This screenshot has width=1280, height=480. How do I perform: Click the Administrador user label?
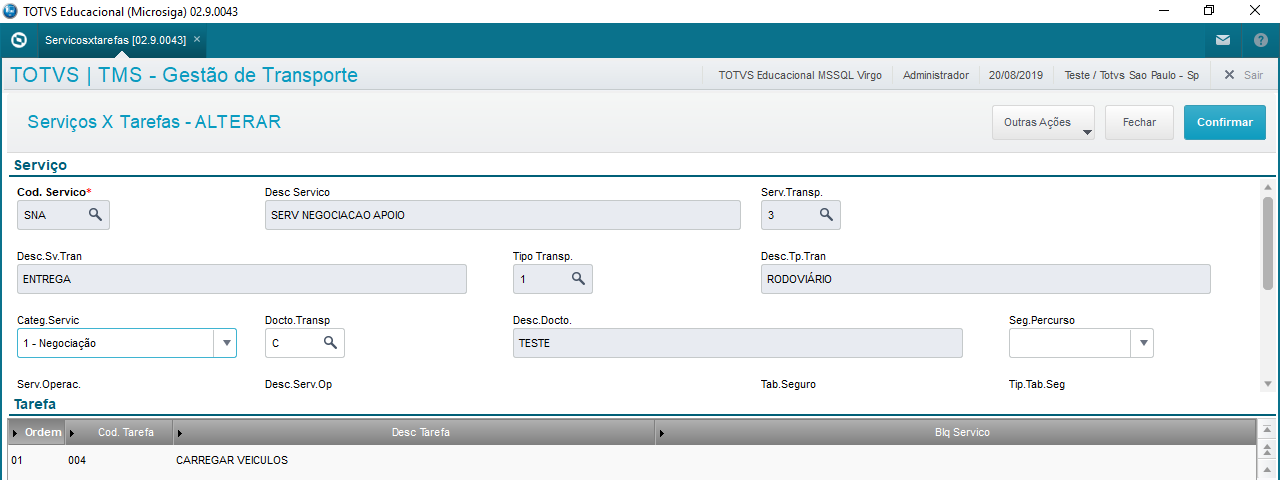pos(936,75)
